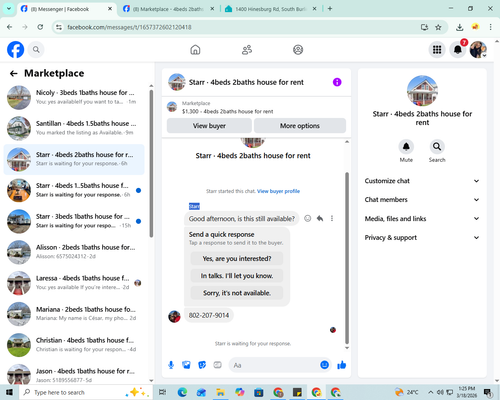Open the Laressa 4beds 1baths conversation
The height and width of the screenshot is (400, 500).
point(74,283)
